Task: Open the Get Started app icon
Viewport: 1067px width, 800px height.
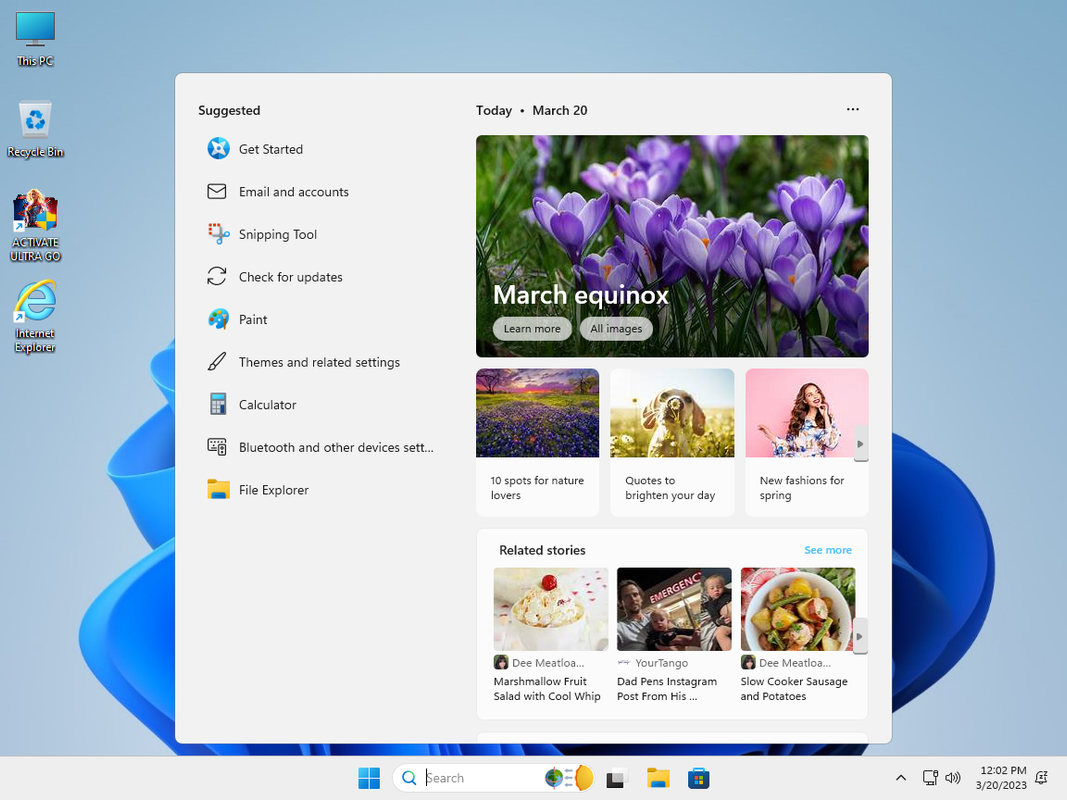Action: click(218, 148)
